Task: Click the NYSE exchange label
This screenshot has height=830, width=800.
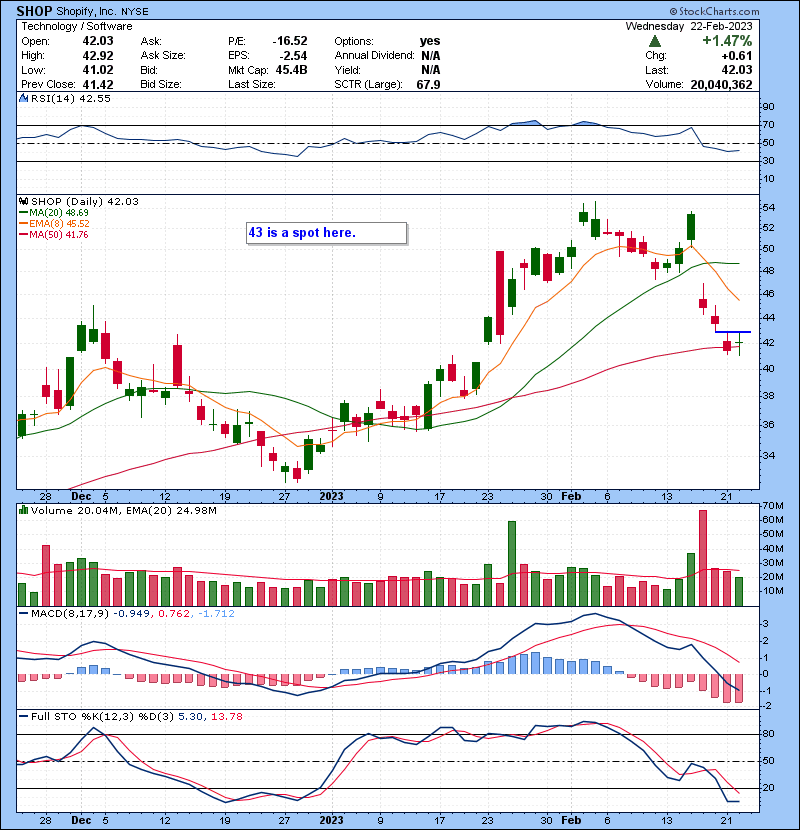Action: click(137, 12)
